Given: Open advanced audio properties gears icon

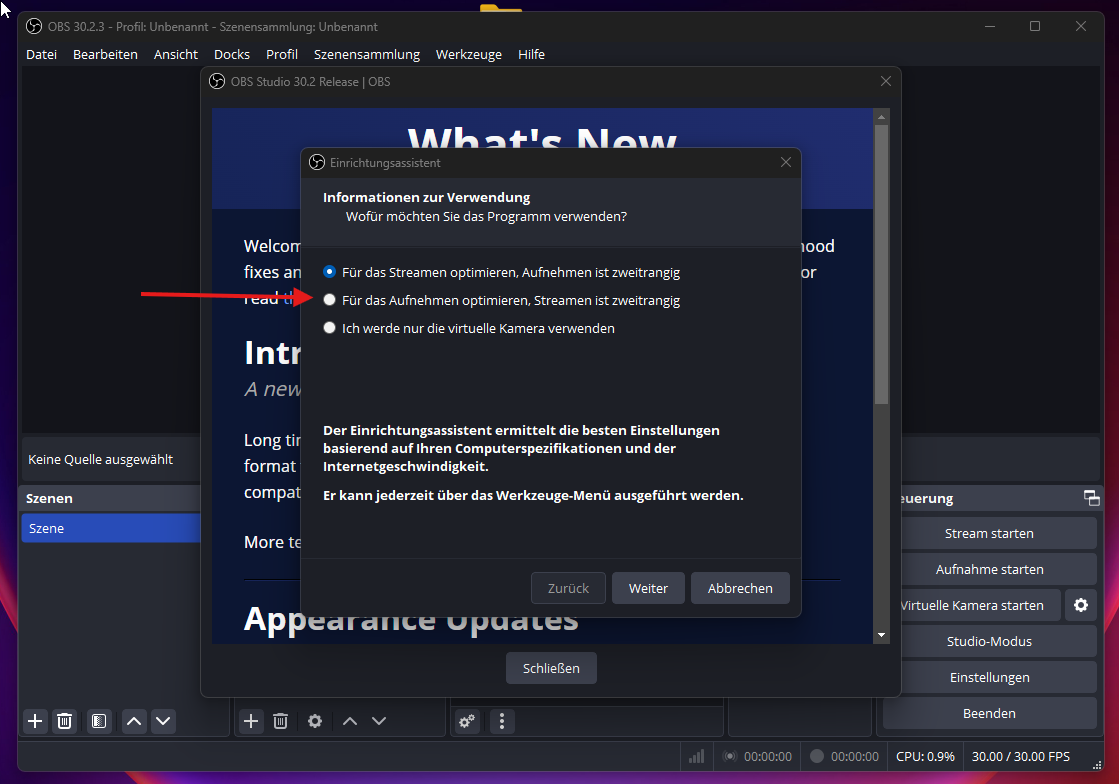Looking at the screenshot, I should (x=467, y=721).
